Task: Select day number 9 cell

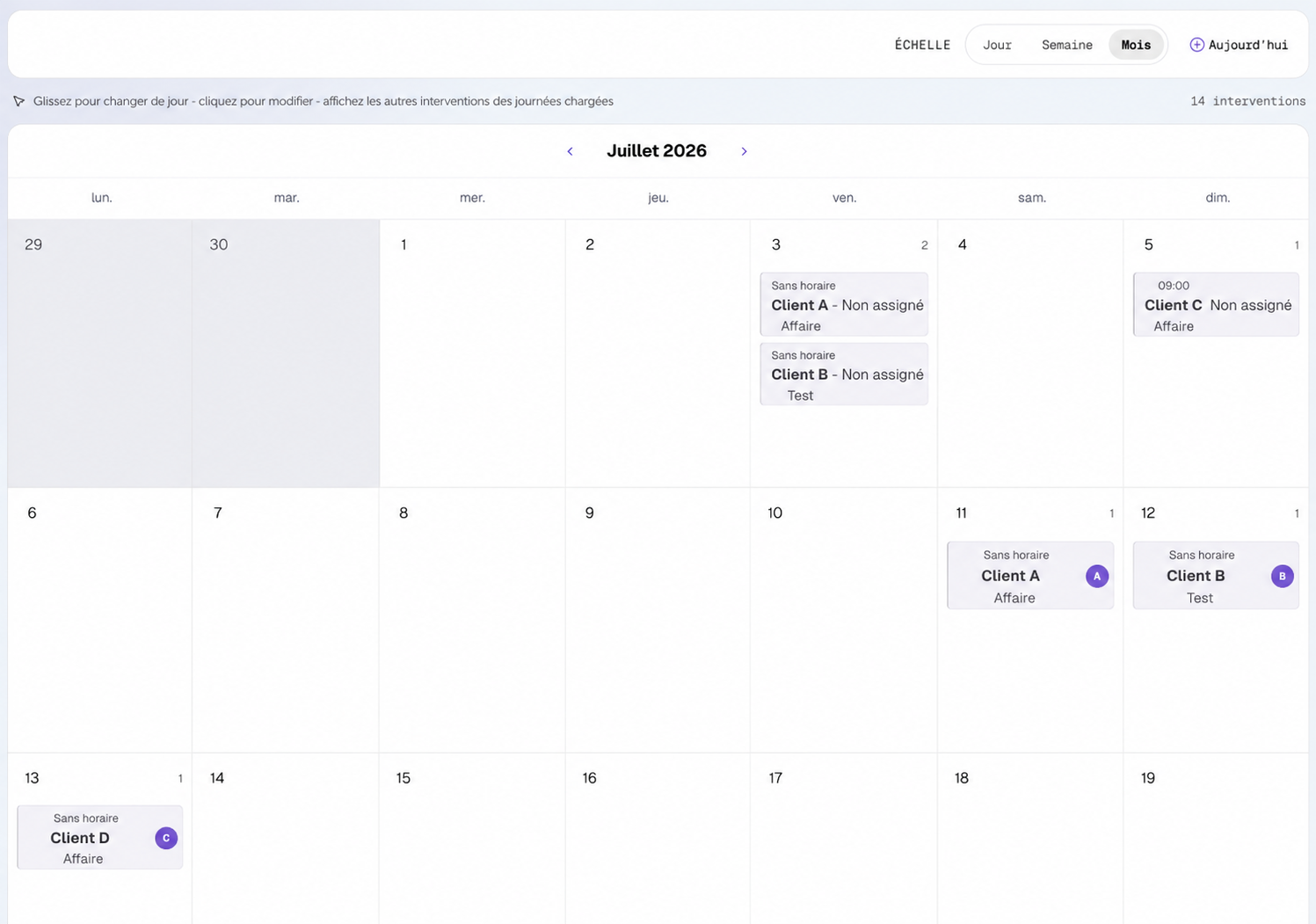Action: tap(658, 621)
